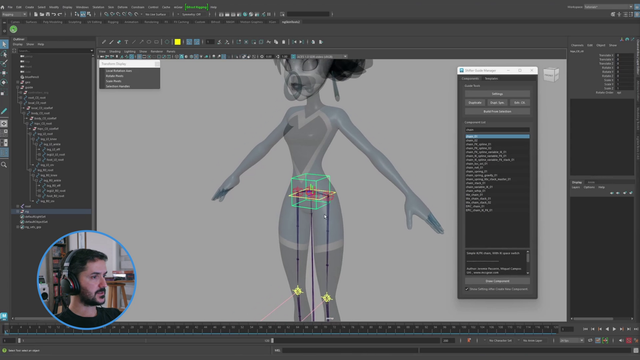
Task: Open the Skeleton menu
Action: [98, 7]
